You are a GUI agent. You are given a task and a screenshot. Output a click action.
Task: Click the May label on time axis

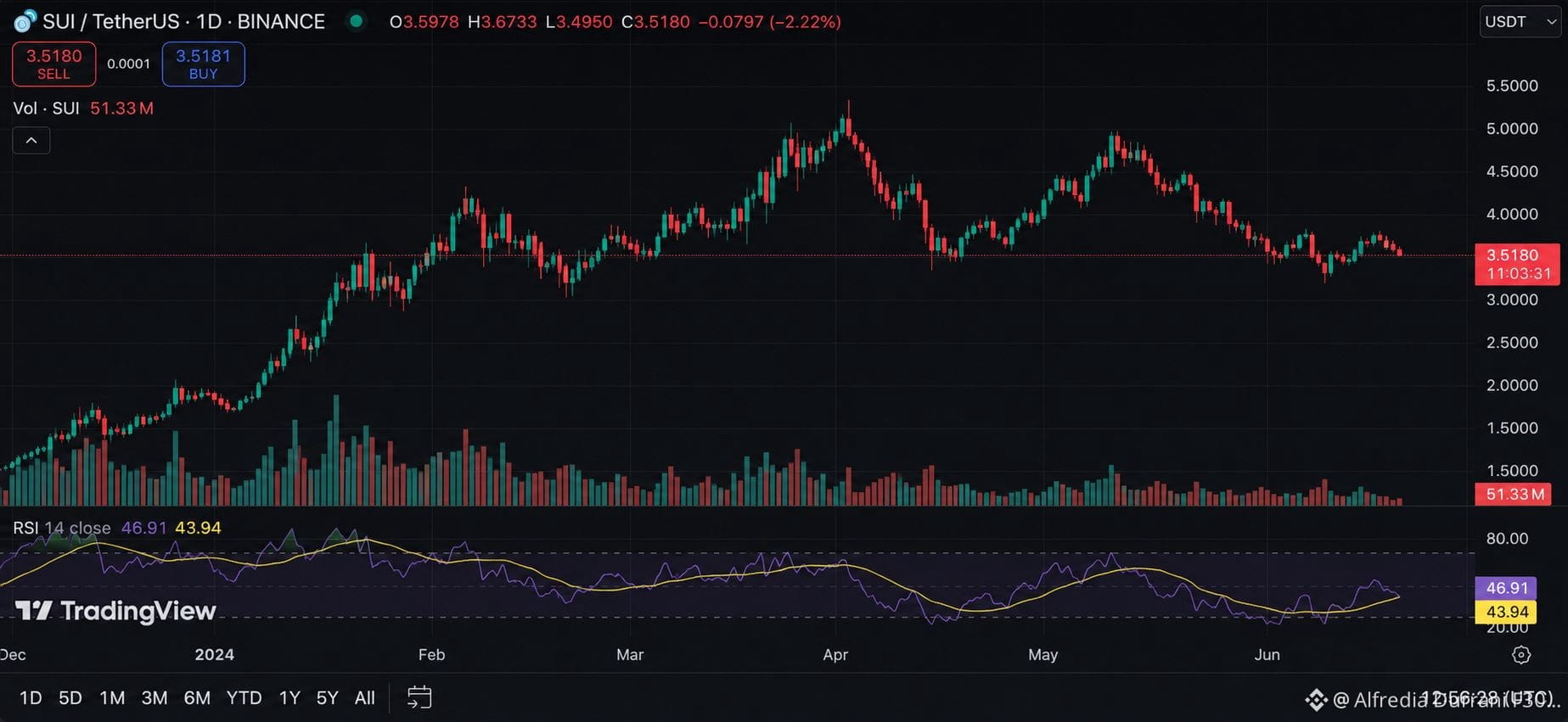[1043, 655]
